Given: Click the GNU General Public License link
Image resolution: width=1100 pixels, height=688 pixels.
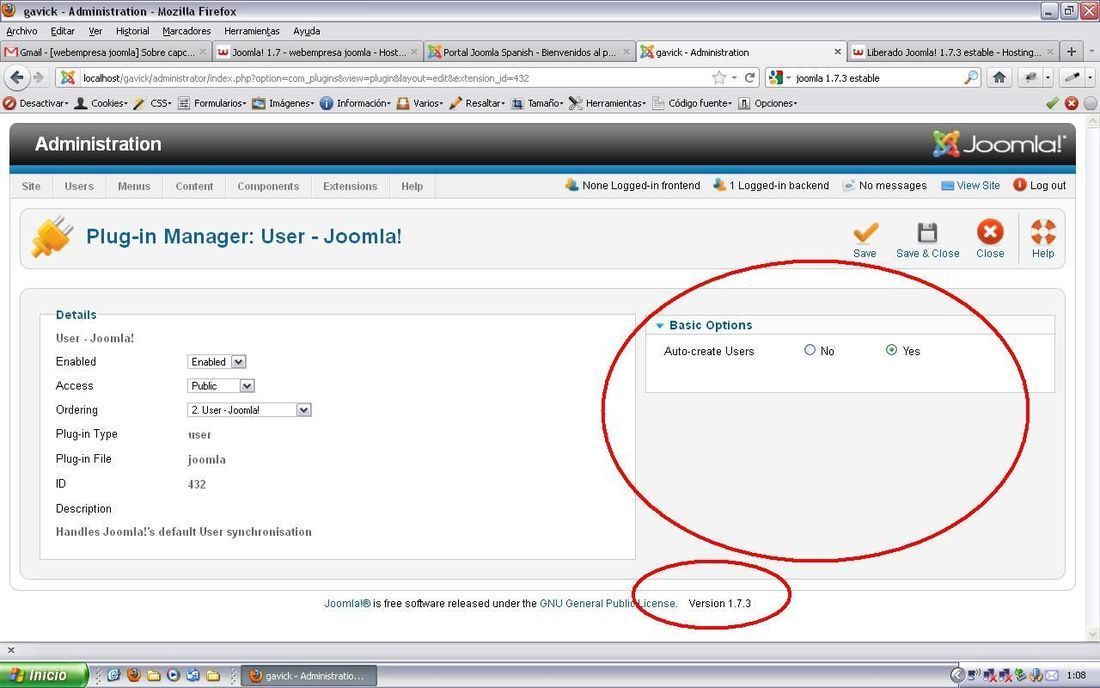Looking at the screenshot, I should click(x=608, y=603).
